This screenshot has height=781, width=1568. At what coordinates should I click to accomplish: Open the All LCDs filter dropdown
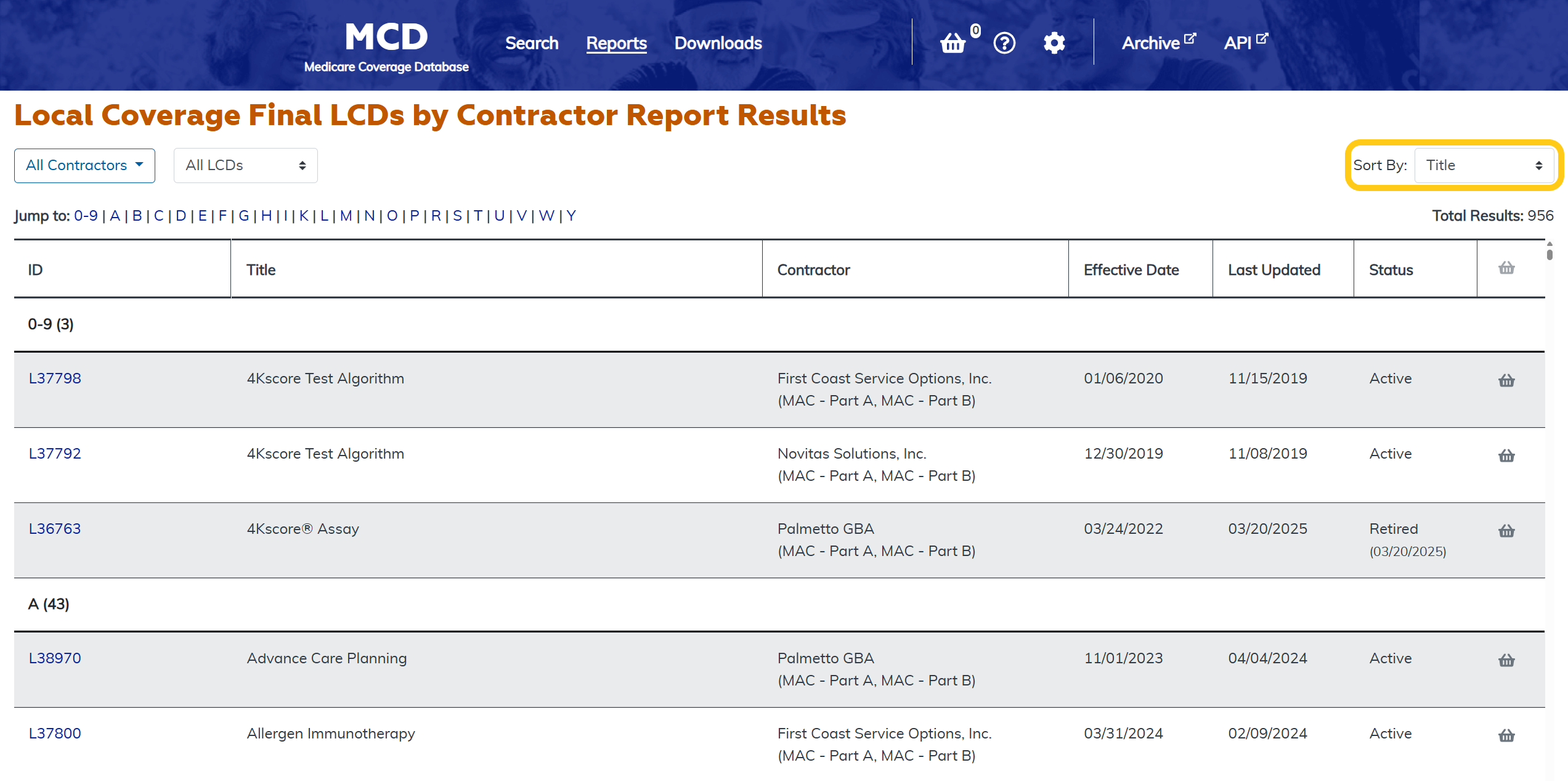coord(245,165)
